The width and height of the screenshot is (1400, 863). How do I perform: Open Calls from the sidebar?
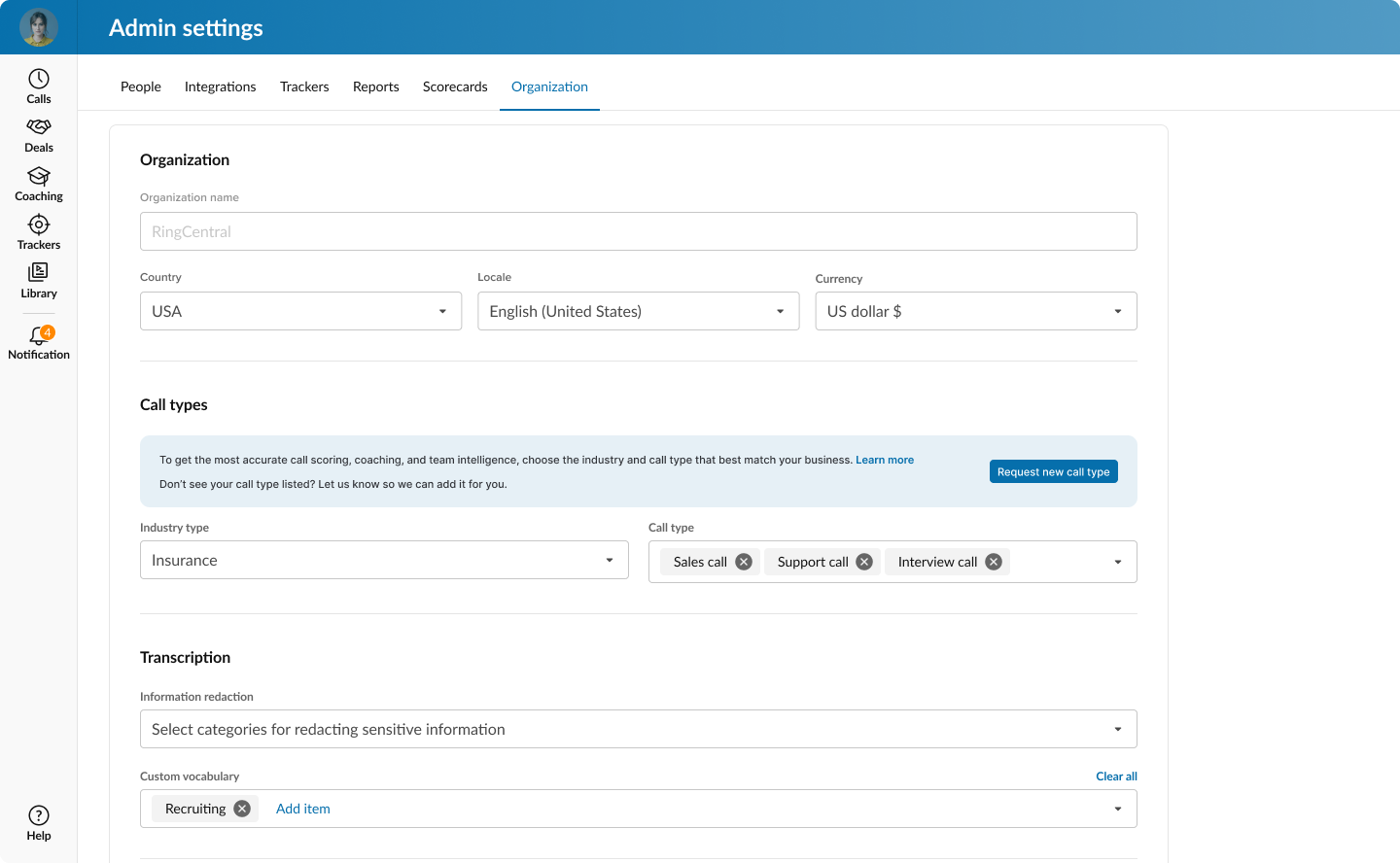click(39, 80)
